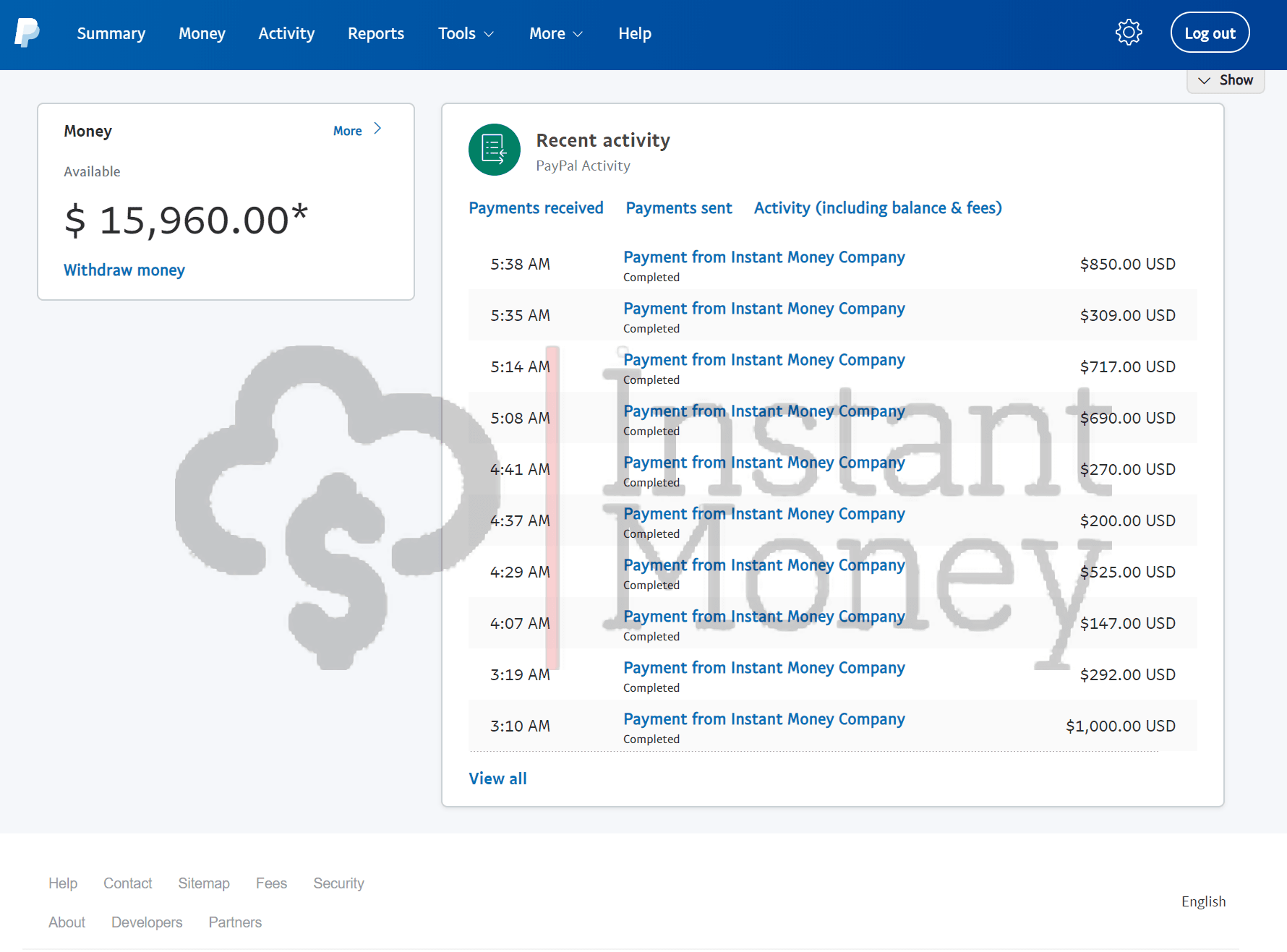
Task: Select Activity (including balance & fees) filter
Action: (878, 208)
